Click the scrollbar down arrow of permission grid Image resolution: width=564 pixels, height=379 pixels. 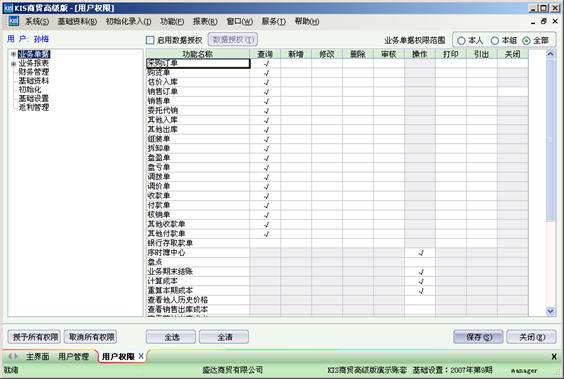point(550,311)
